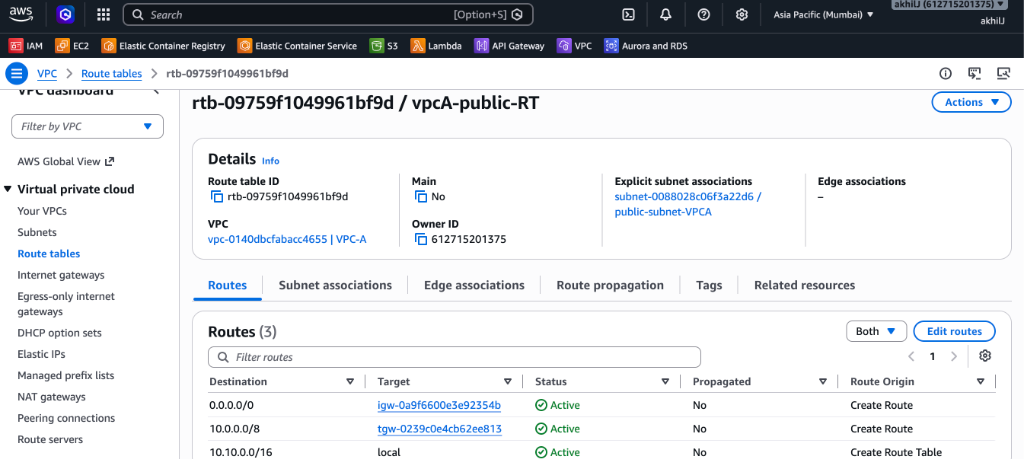Open API Gateway shortcut
Viewport: 1024px width, 459px height.
(509, 46)
